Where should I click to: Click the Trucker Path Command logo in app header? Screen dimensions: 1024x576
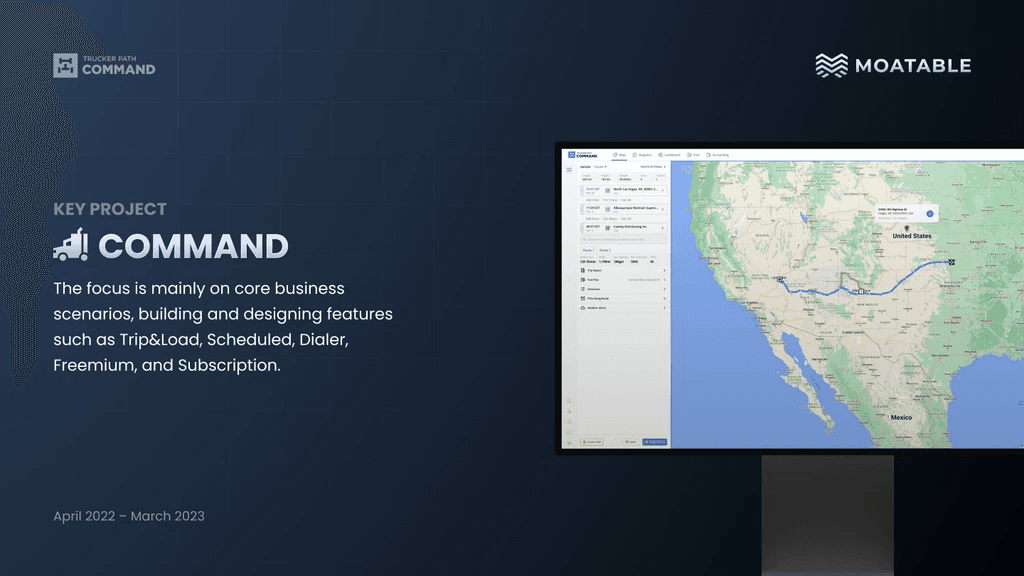pyautogui.click(x=583, y=155)
